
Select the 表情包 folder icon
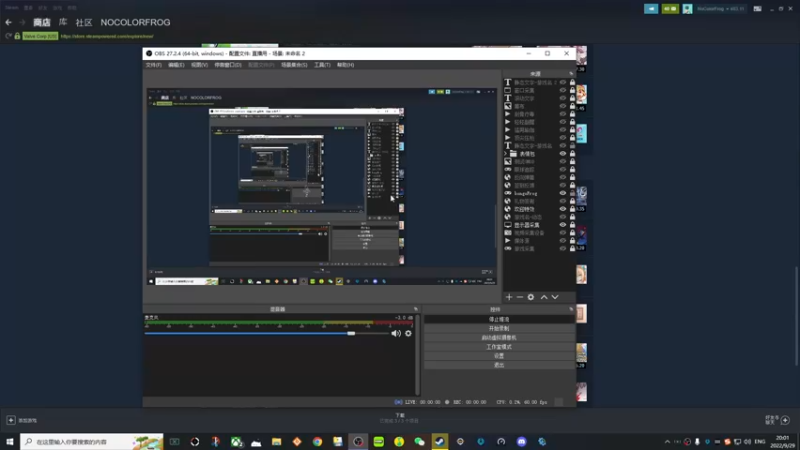[514, 154]
